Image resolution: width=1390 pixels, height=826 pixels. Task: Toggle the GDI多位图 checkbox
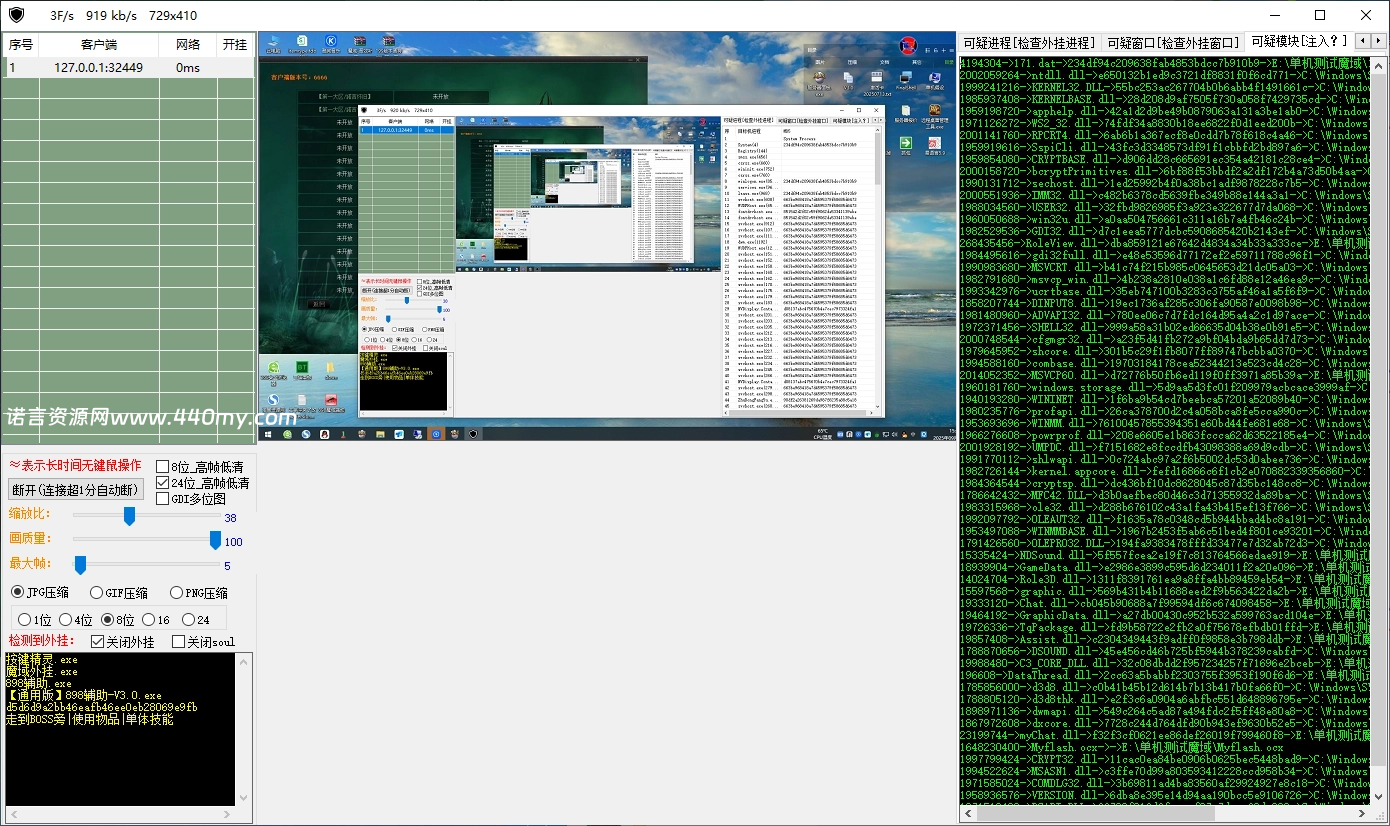click(x=163, y=499)
